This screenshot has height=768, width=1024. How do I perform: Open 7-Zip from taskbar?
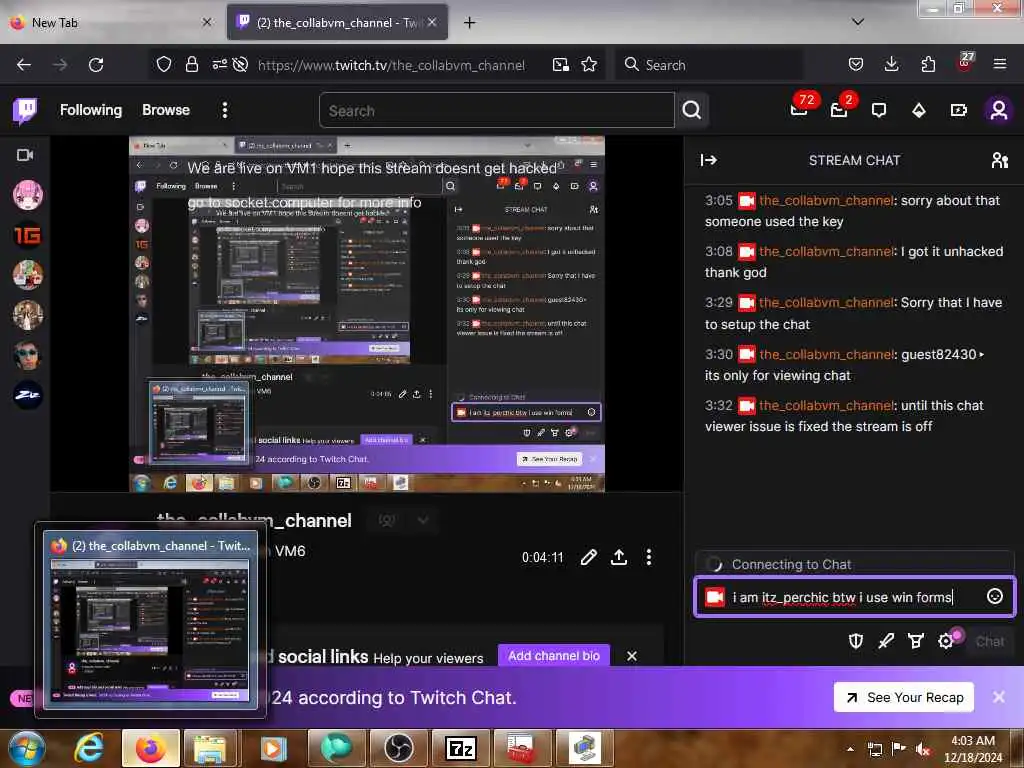(460, 748)
